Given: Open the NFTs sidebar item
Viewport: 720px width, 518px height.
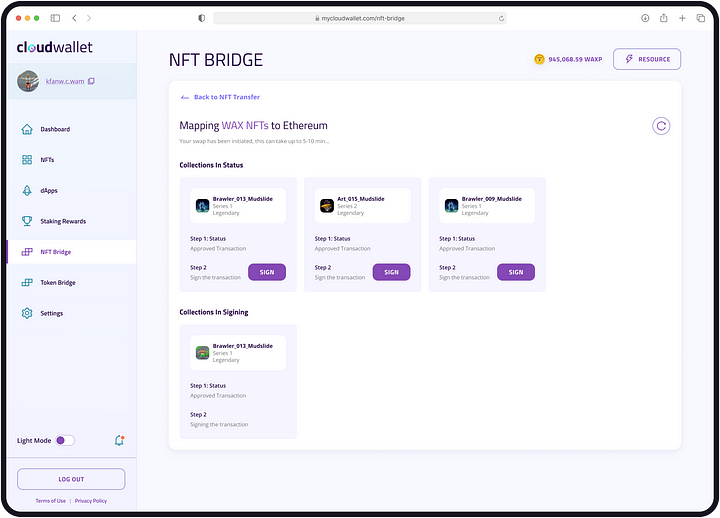Looking at the screenshot, I should pos(72,160).
